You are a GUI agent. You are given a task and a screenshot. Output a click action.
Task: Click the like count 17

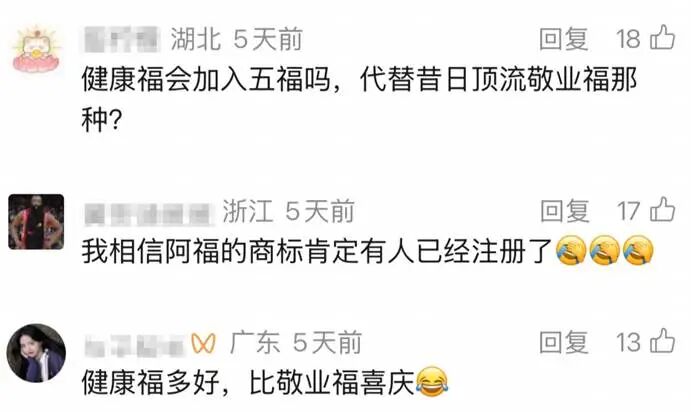628,211
